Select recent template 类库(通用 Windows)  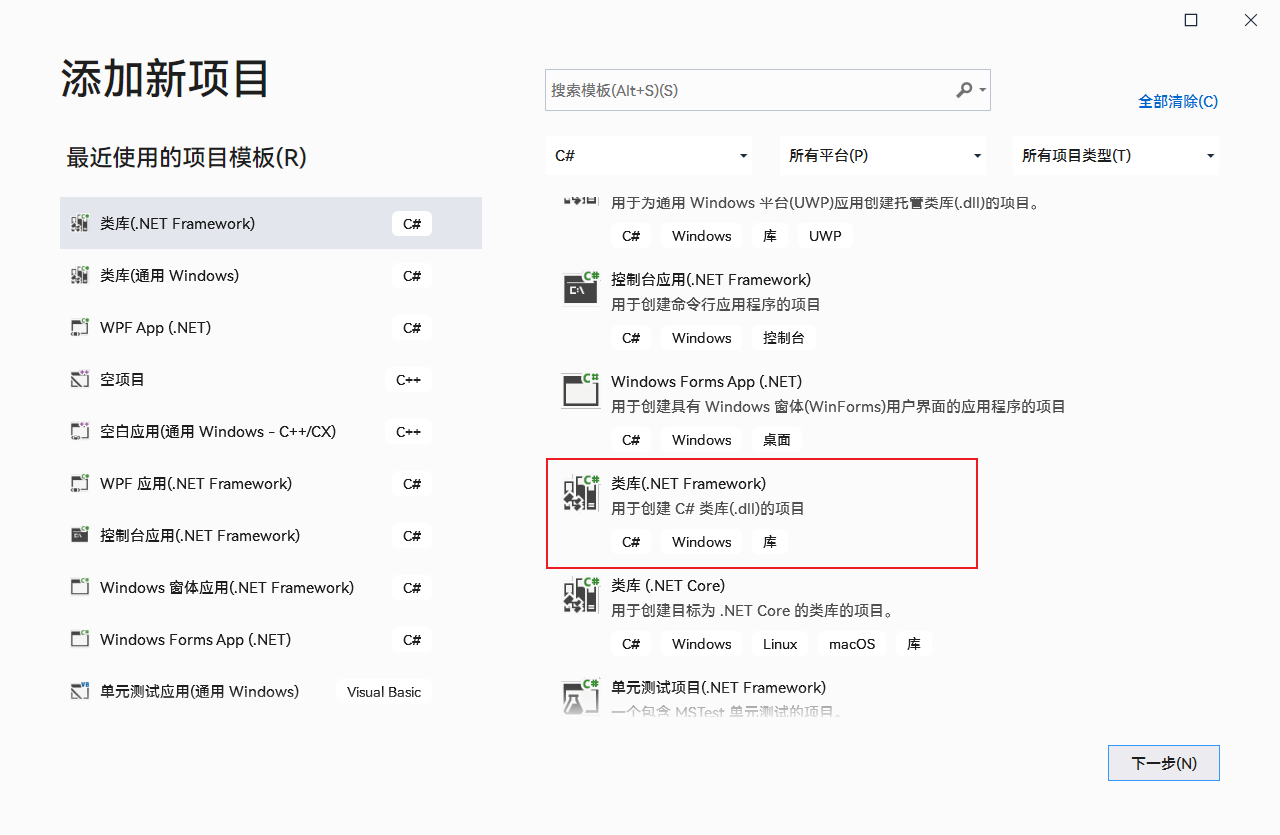pos(271,276)
